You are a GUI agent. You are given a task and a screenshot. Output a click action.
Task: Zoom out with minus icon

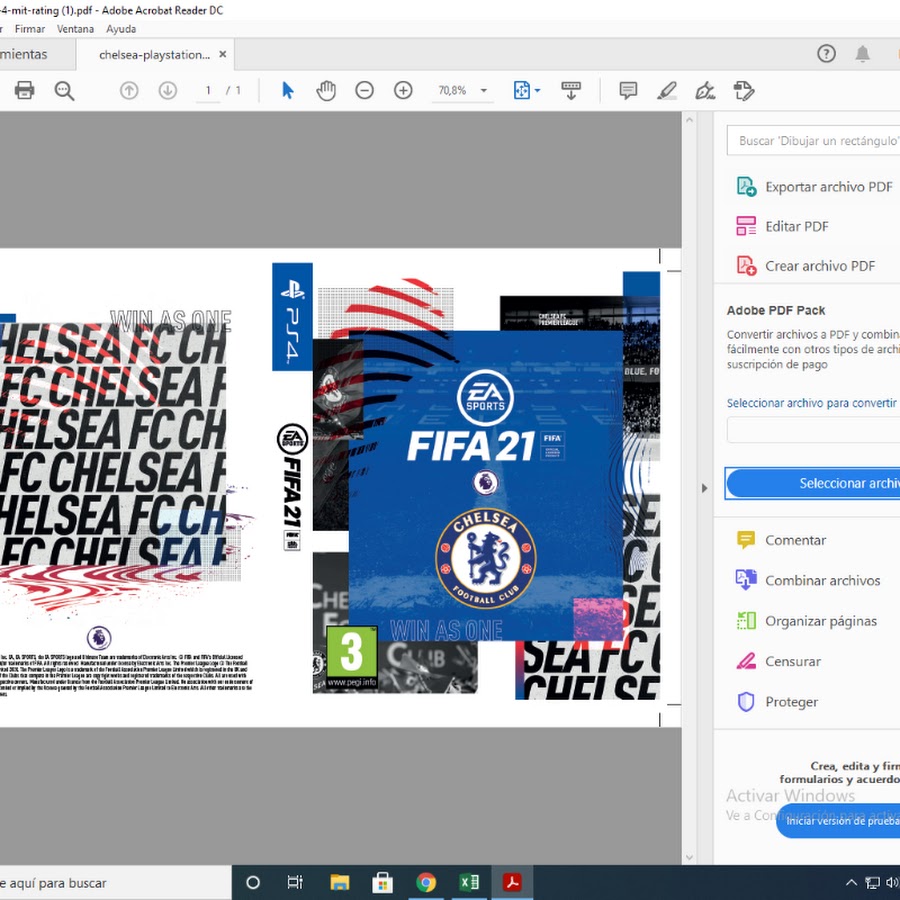click(x=364, y=90)
